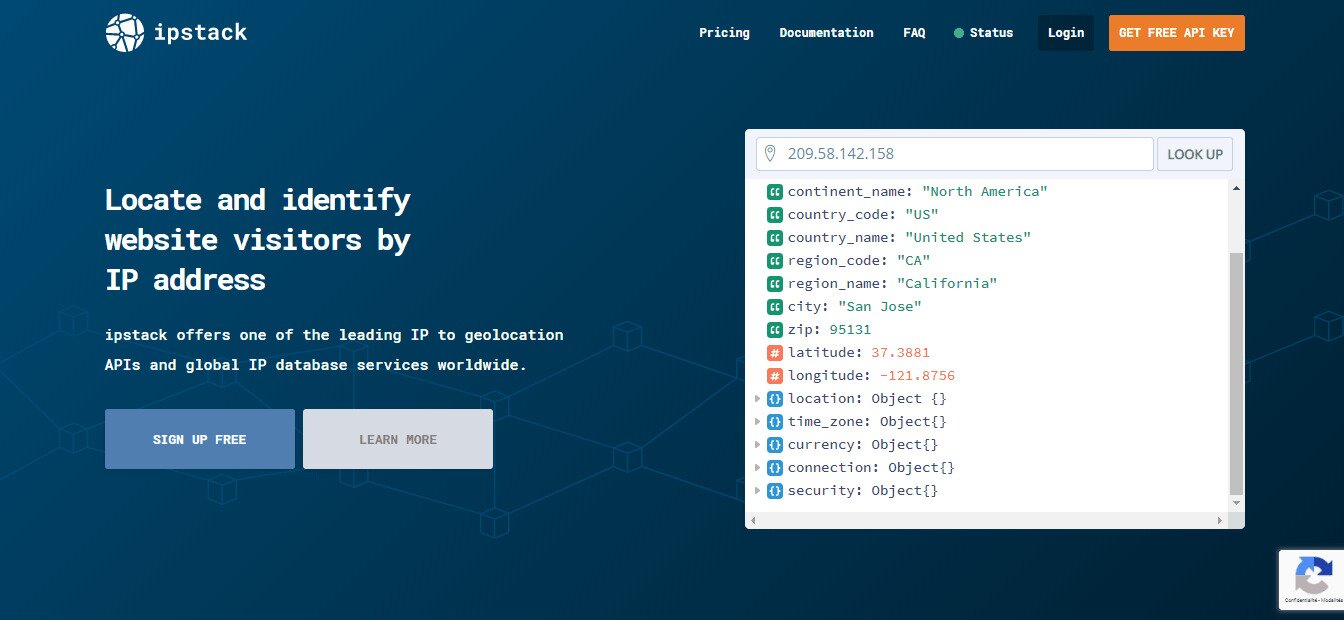The image size is (1344, 620).
Task: Click the number type icon beside longitude
Action: (x=775, y=376)
